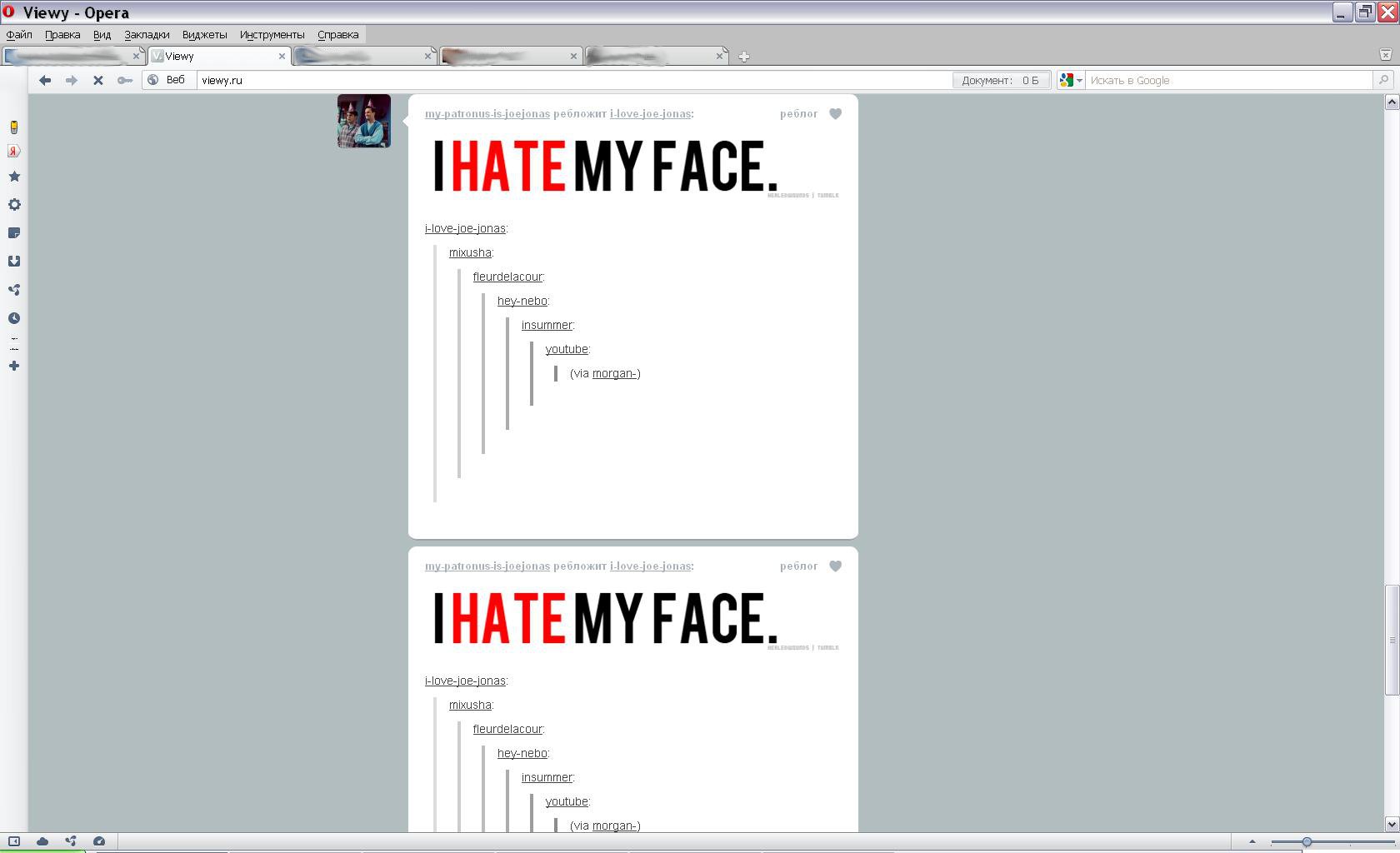Image resolution: width=1400 pixels, height=853 pixels.
Task: Open the Bookmarks star panel in sidebar
Action: pos(14,177)
